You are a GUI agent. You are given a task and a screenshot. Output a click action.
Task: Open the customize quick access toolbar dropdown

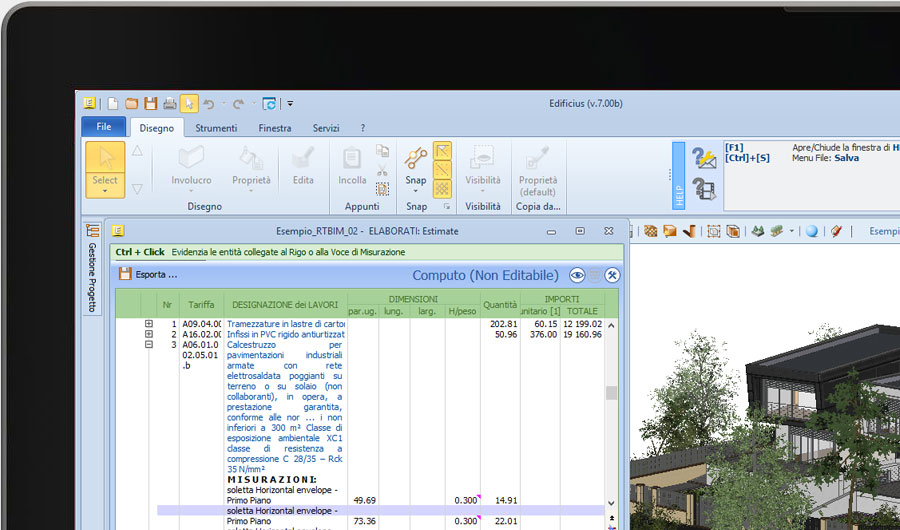290,104
